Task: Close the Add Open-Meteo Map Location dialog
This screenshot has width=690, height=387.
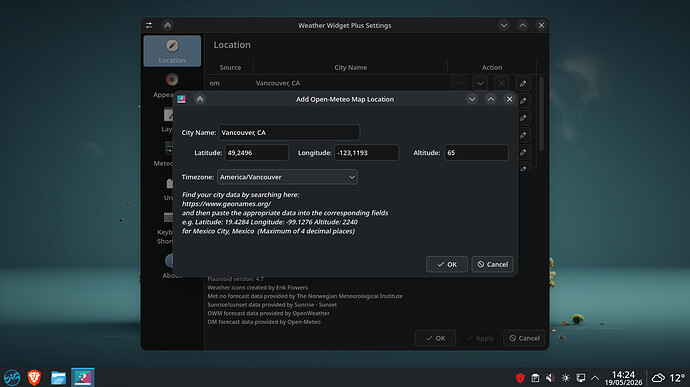Action: pyautogui.click(x=510, y=99)
